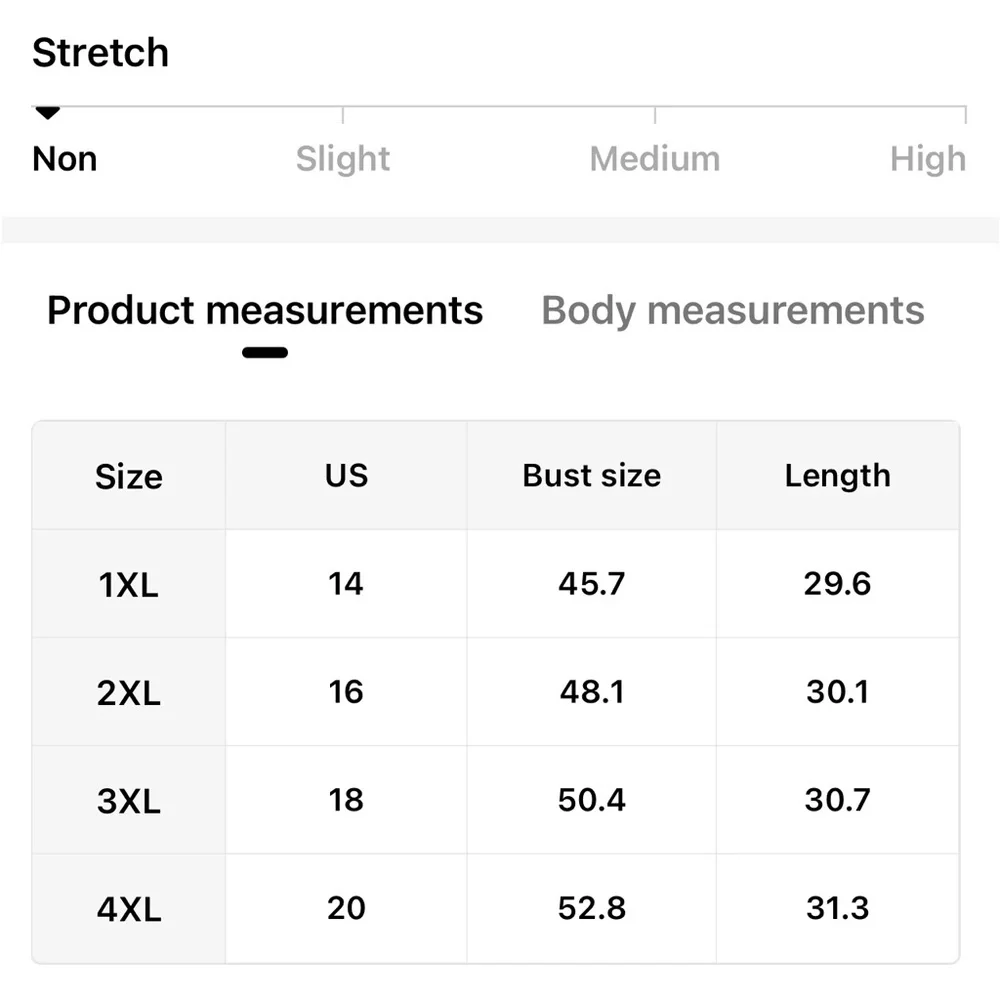This screenshot has height=1000, width=1000.
Task: Click the Size column header
Action: 128,477
